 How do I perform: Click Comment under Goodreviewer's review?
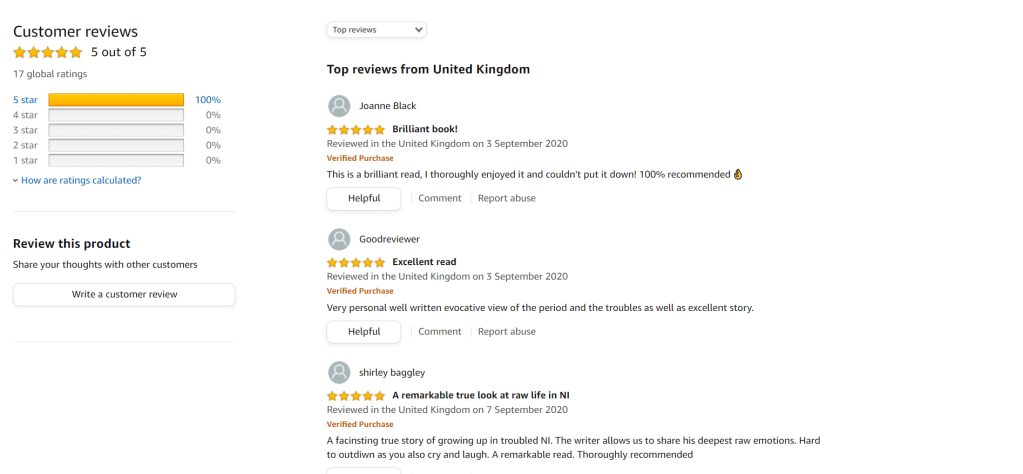point(440,331)
